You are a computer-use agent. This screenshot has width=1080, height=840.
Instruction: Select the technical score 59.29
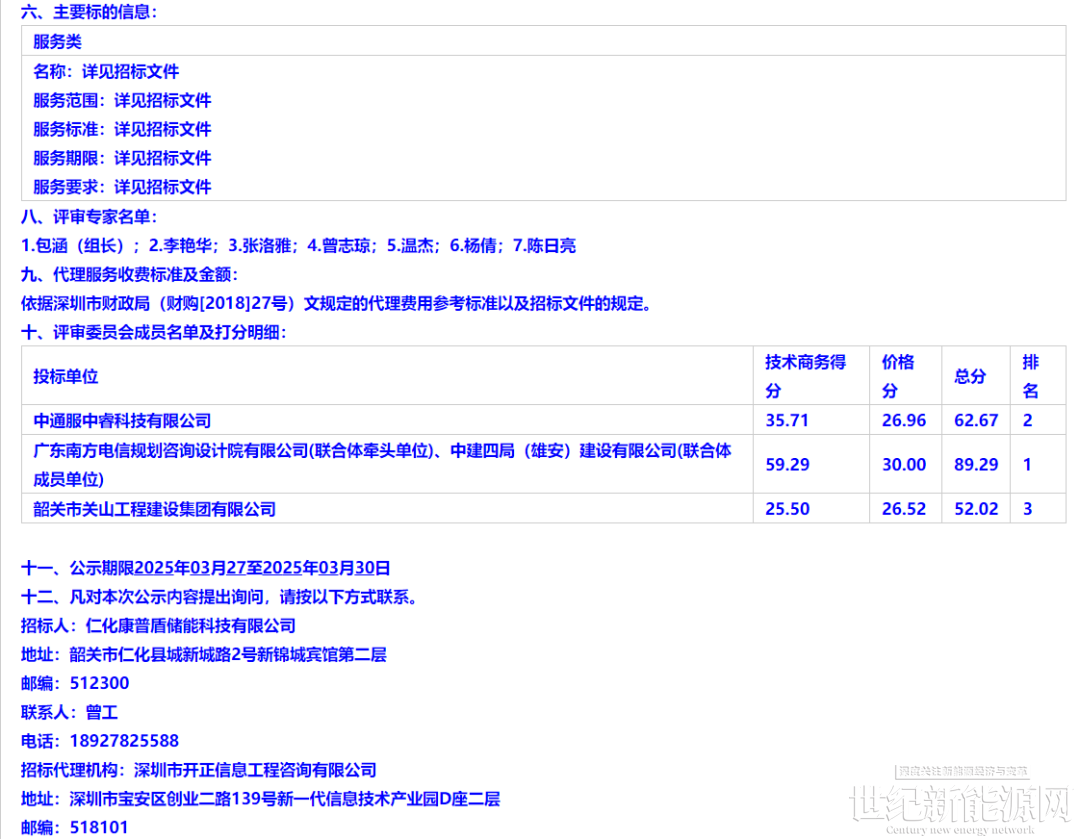pos(787,465)
